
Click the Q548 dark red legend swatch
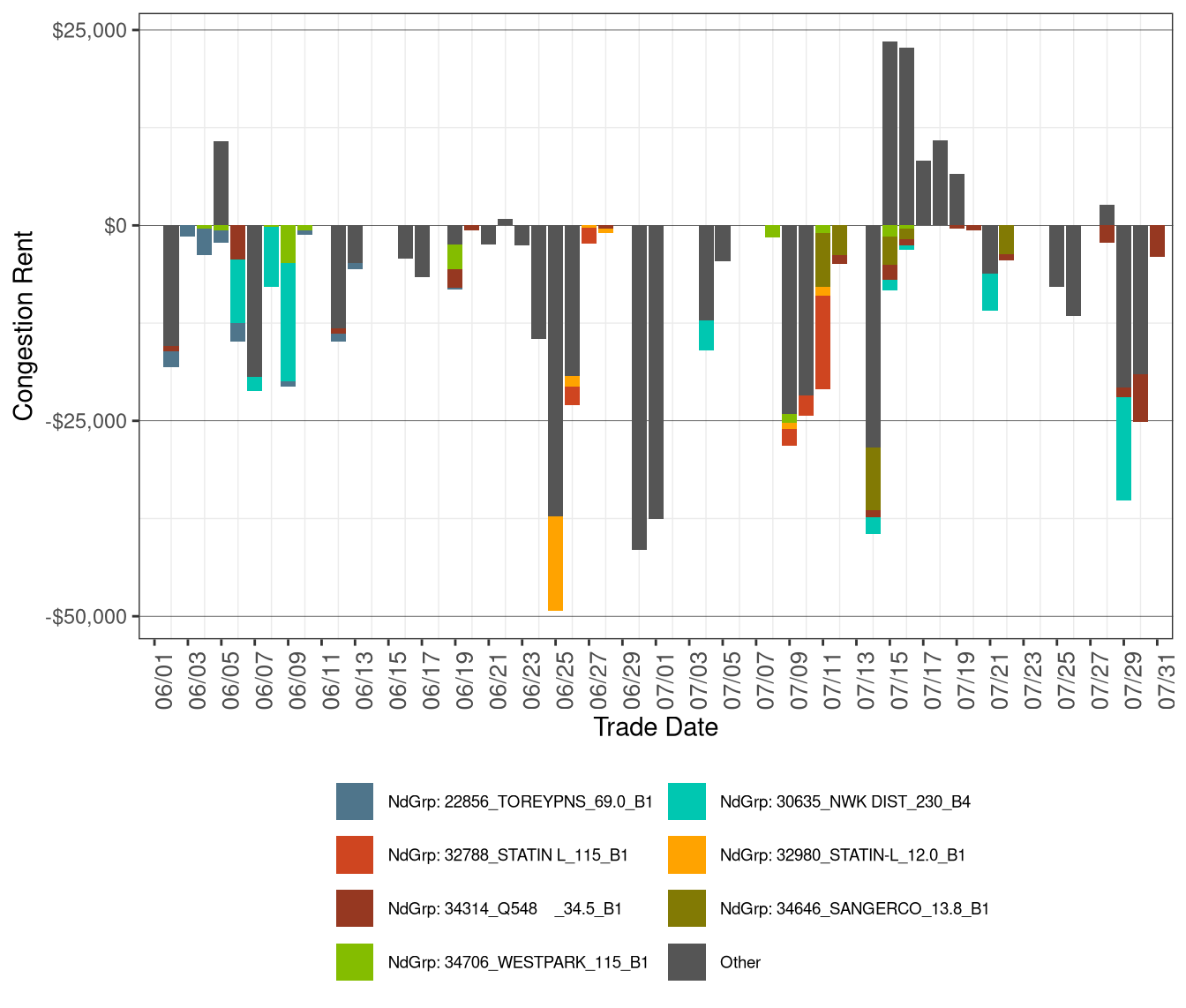click(355, 908)
